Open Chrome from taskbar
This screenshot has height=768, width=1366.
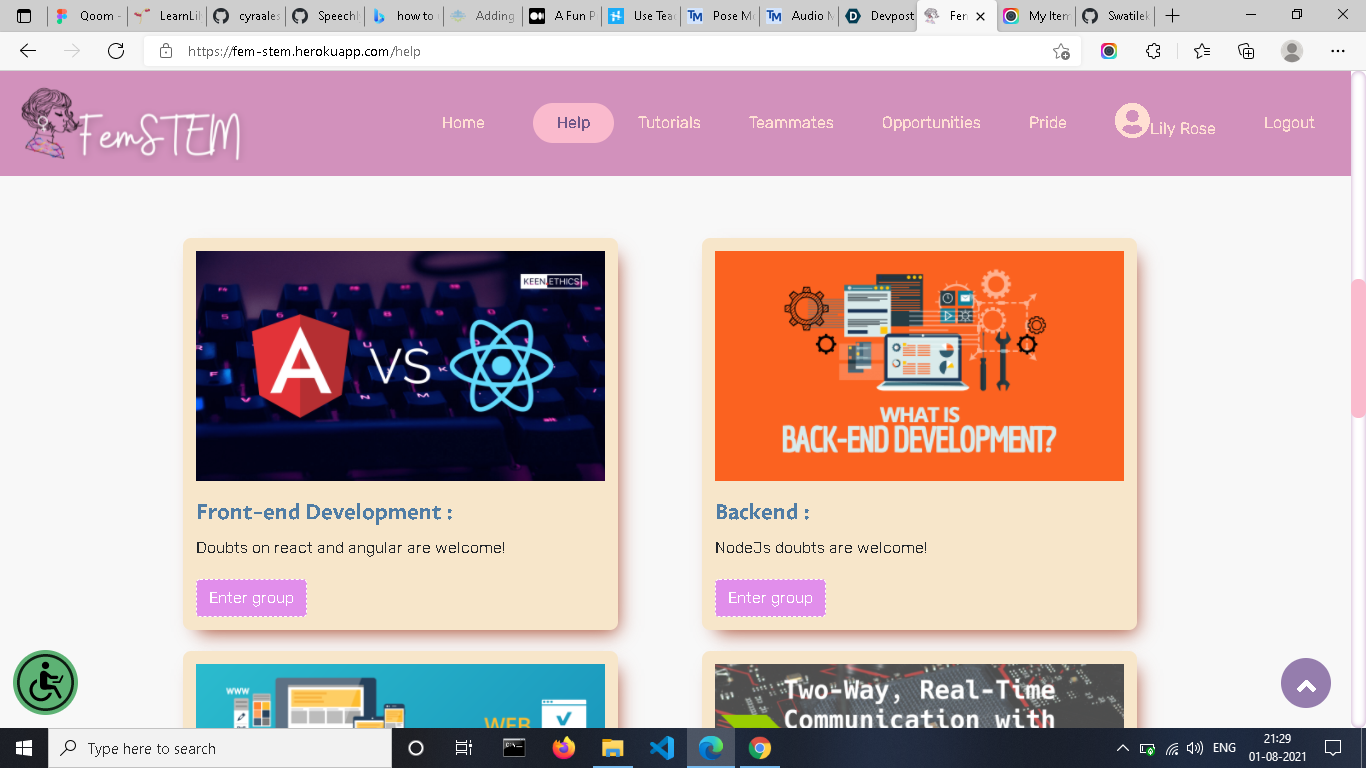(x=760, y=748)
